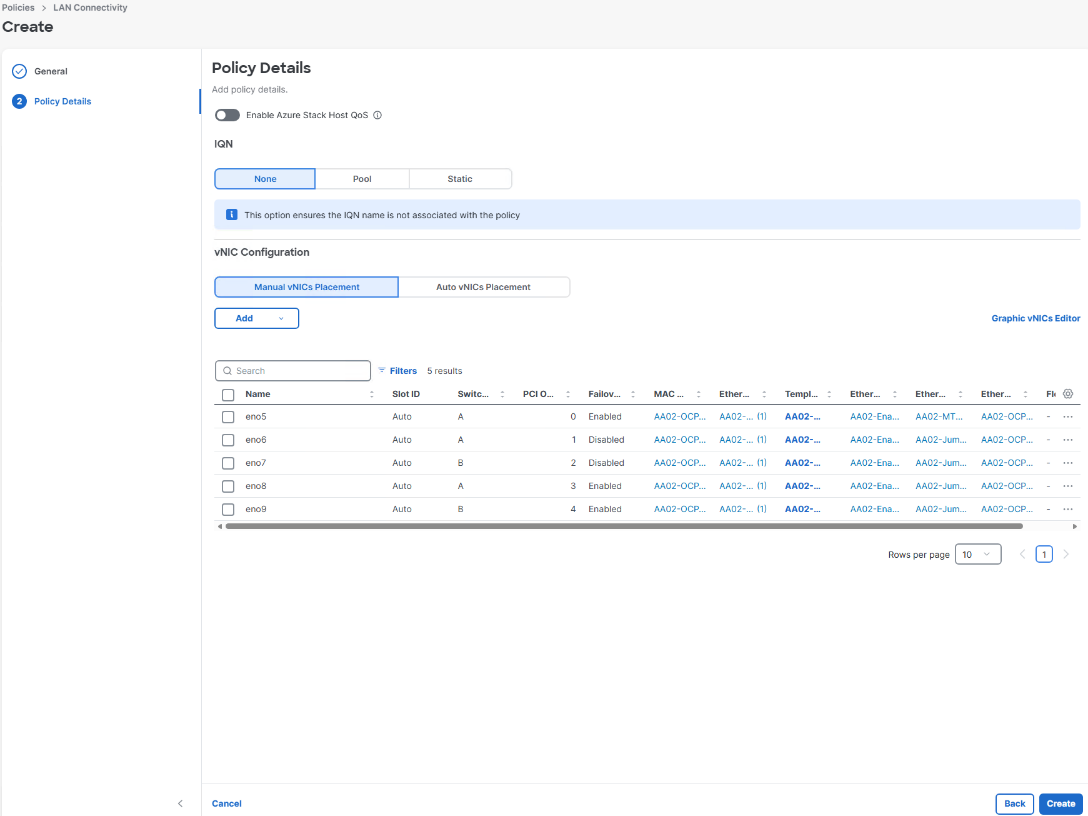This screenshot has width=1088, height=816.
Task: Open the actions menu for eno9 row
Action: point(1068,509)
